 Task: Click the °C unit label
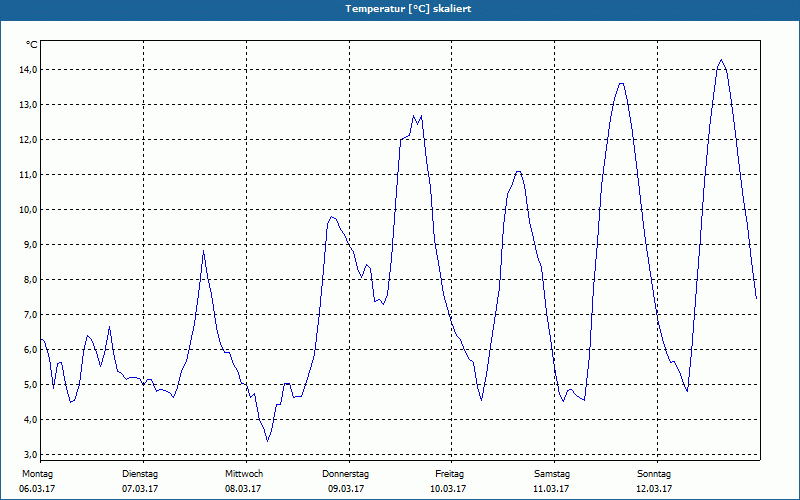(32, 45)
